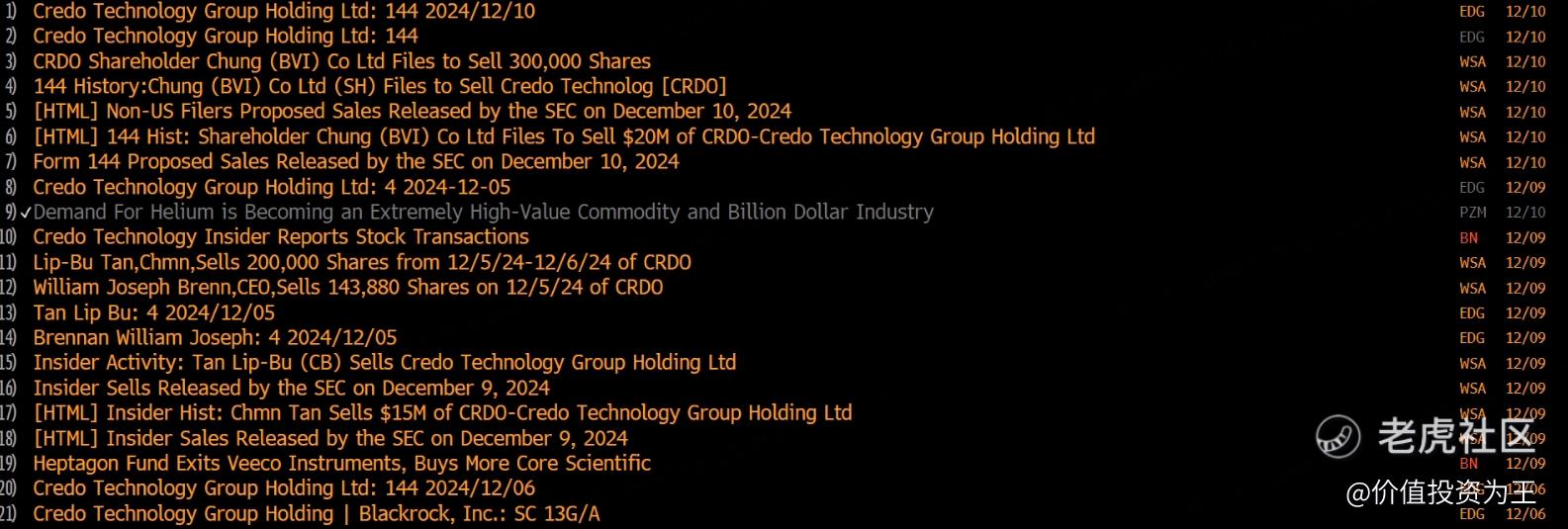Image resolution: width=1568 pixels, height=529 pixels.
Task: Click the Helium demand headline with checkmark
Action: click(x=483, y=212)
